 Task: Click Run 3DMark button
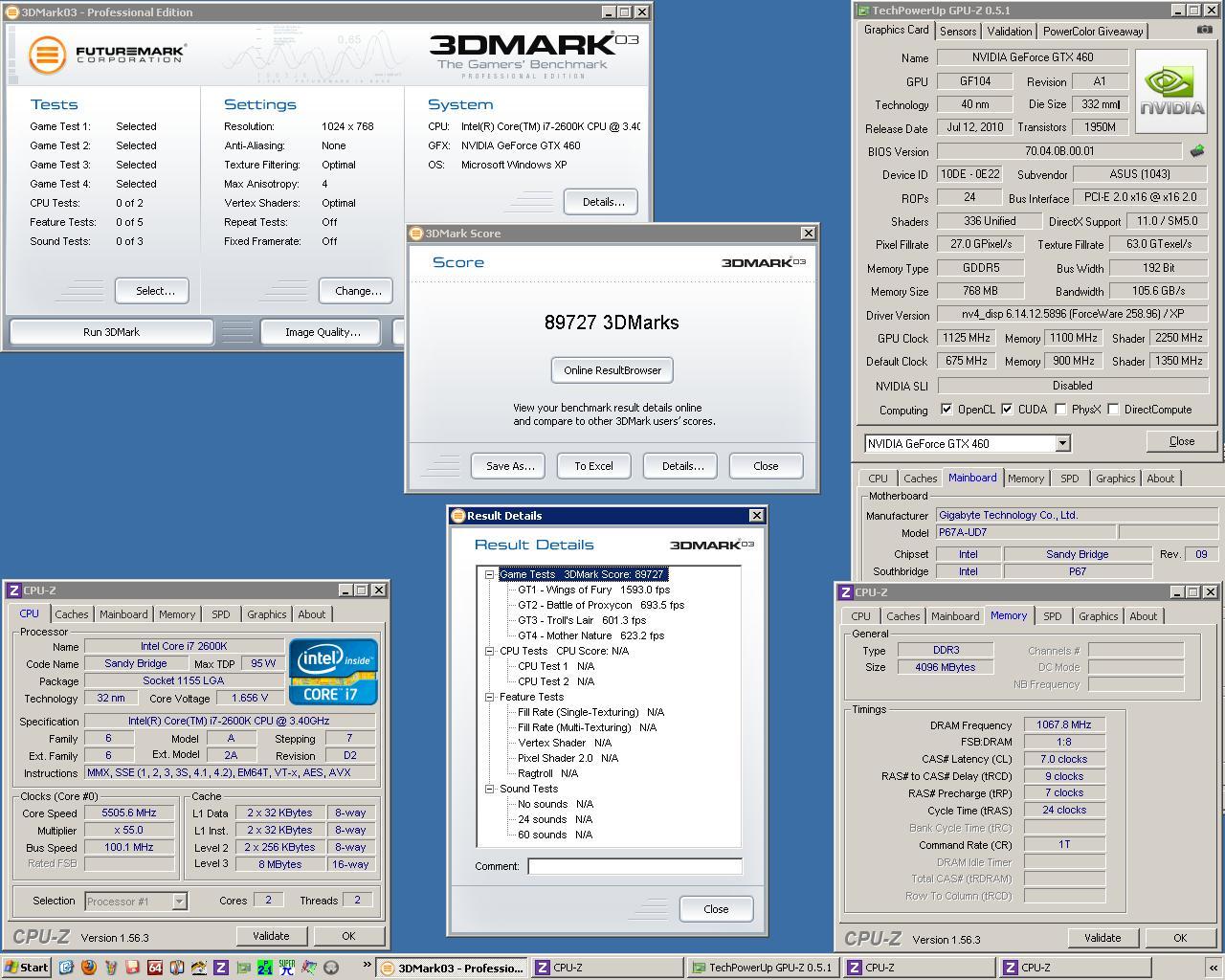111,332
